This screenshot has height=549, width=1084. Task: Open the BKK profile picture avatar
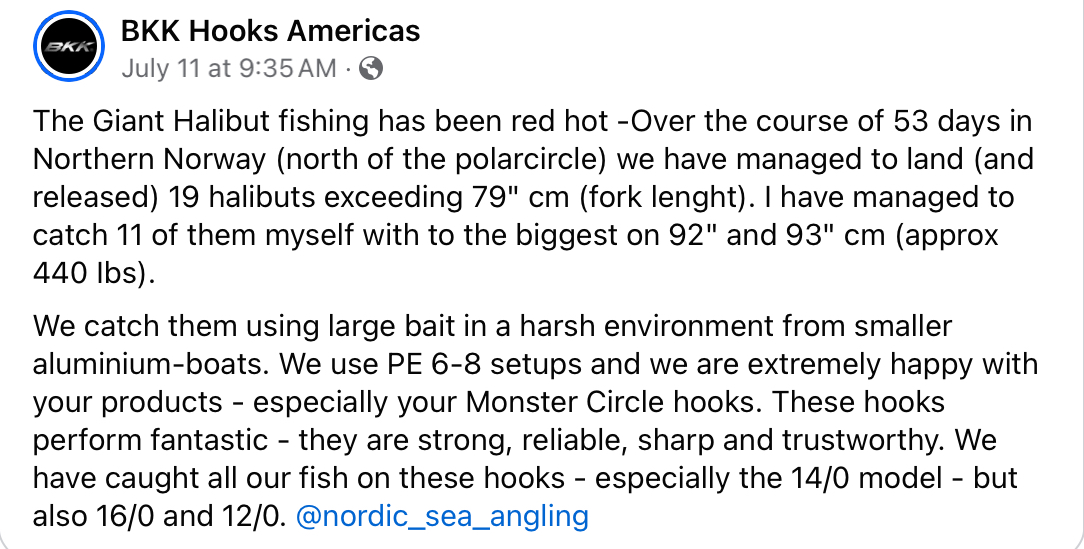(68, 46)
